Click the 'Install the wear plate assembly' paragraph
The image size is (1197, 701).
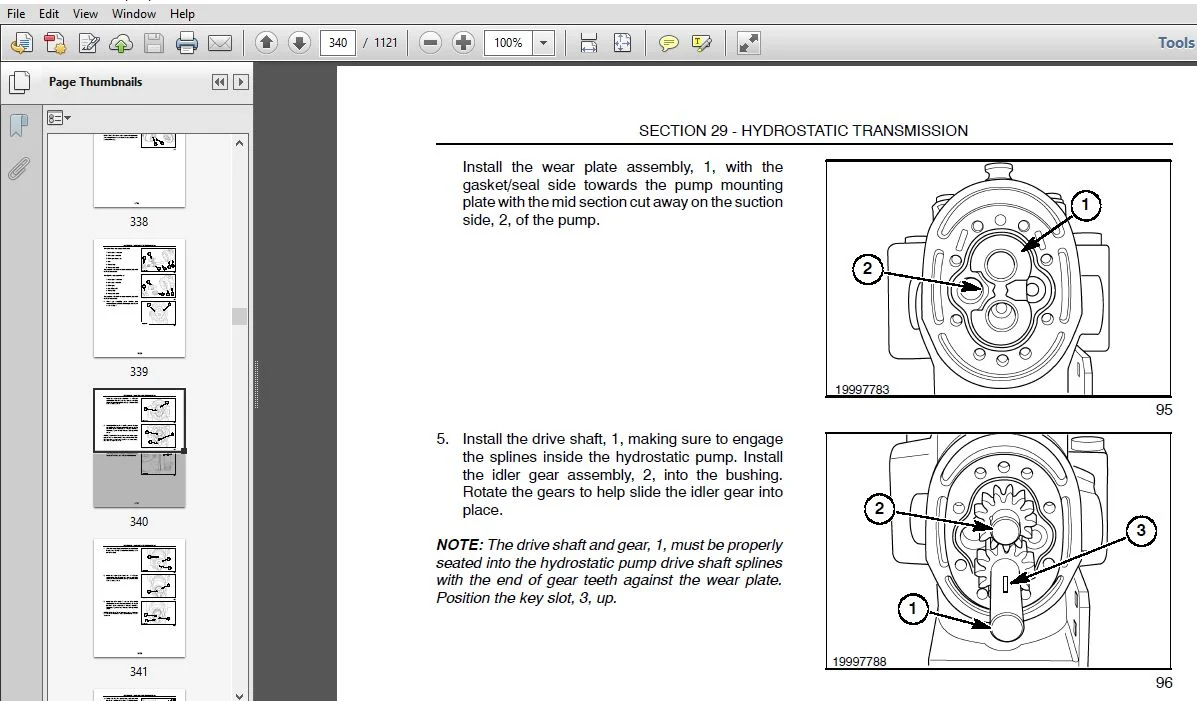coord(622,193)
